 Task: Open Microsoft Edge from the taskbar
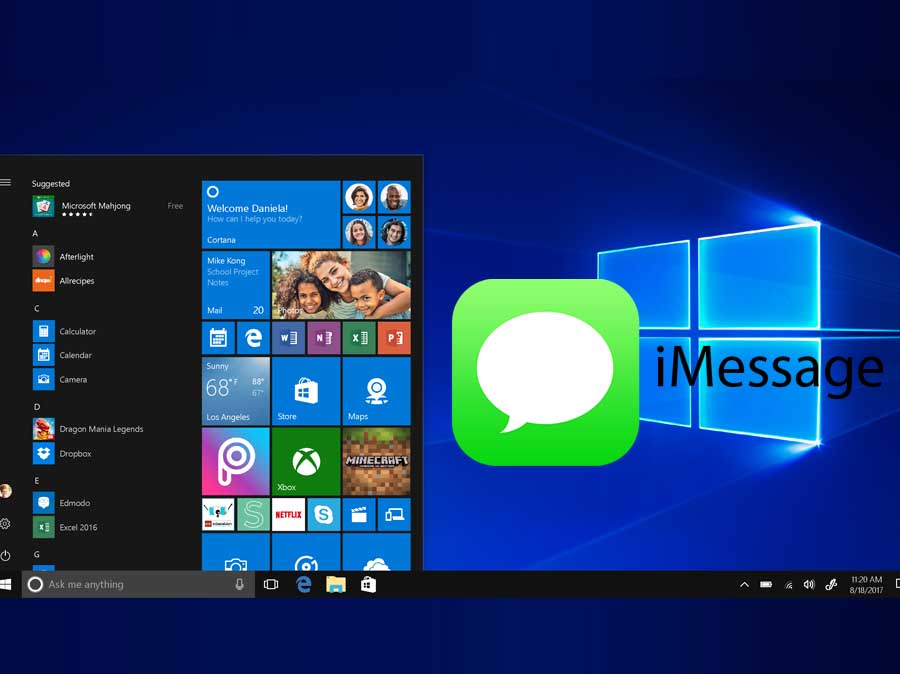pyautogui.click(x=304, y=584)
